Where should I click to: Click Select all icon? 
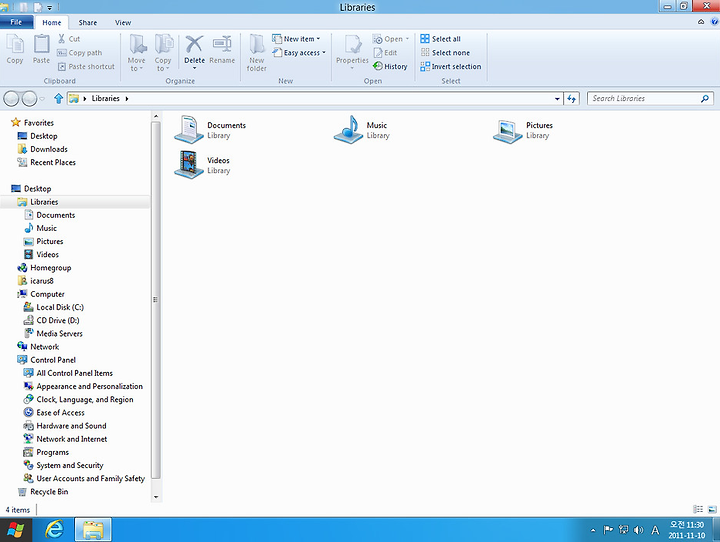[425, 39]
